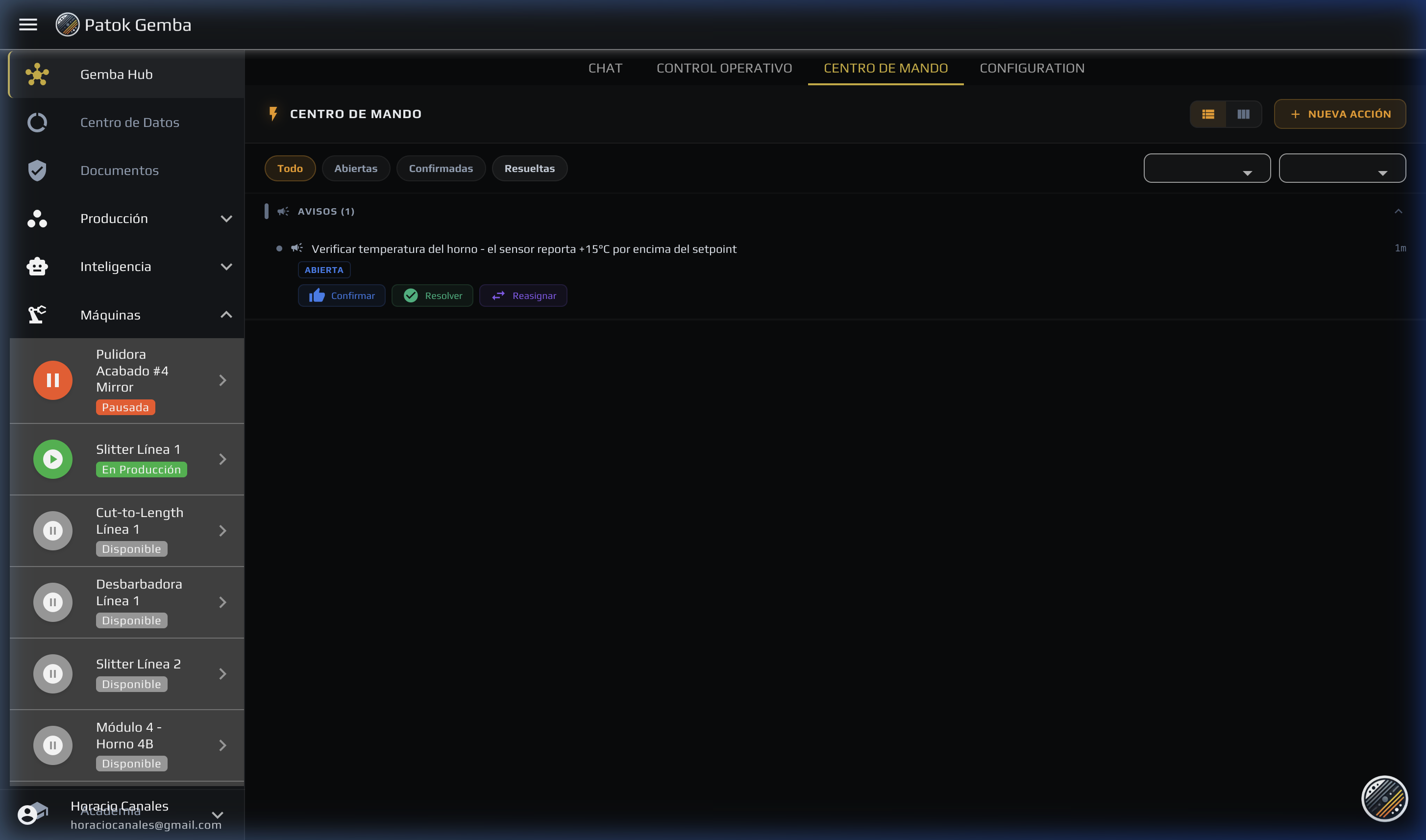Switch to list view layout

pos(1207,114)
